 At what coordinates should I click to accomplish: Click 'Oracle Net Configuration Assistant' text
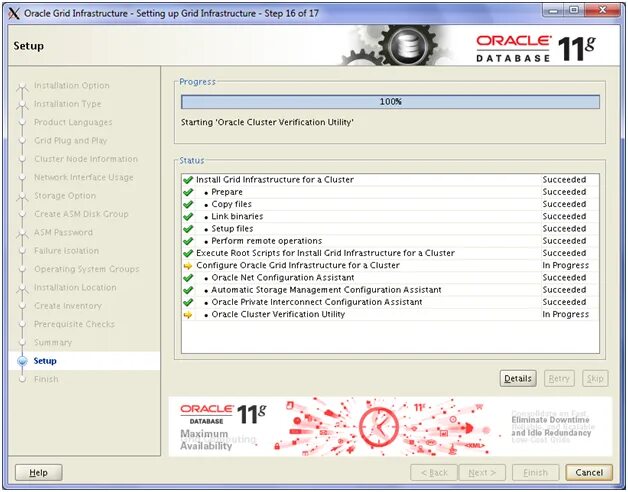click(x=283, y=278)
